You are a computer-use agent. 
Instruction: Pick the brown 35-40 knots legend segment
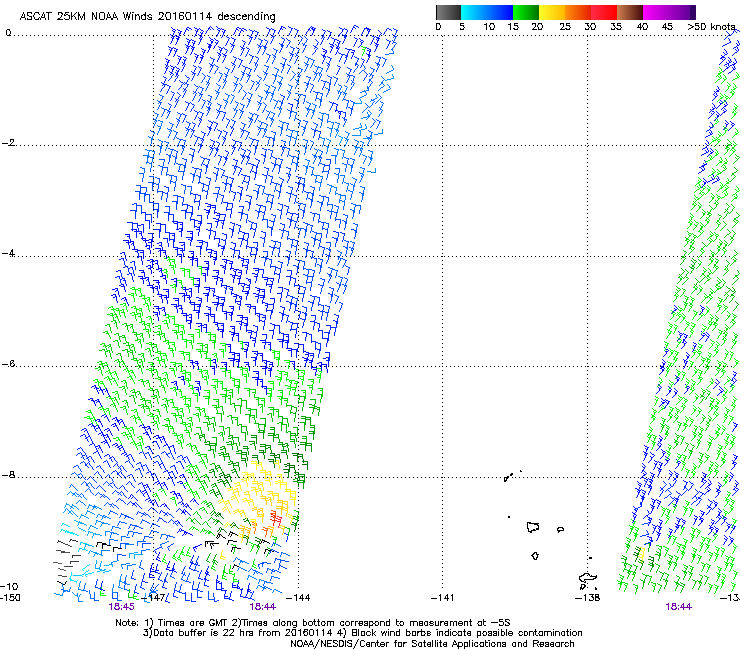(630, 12)
